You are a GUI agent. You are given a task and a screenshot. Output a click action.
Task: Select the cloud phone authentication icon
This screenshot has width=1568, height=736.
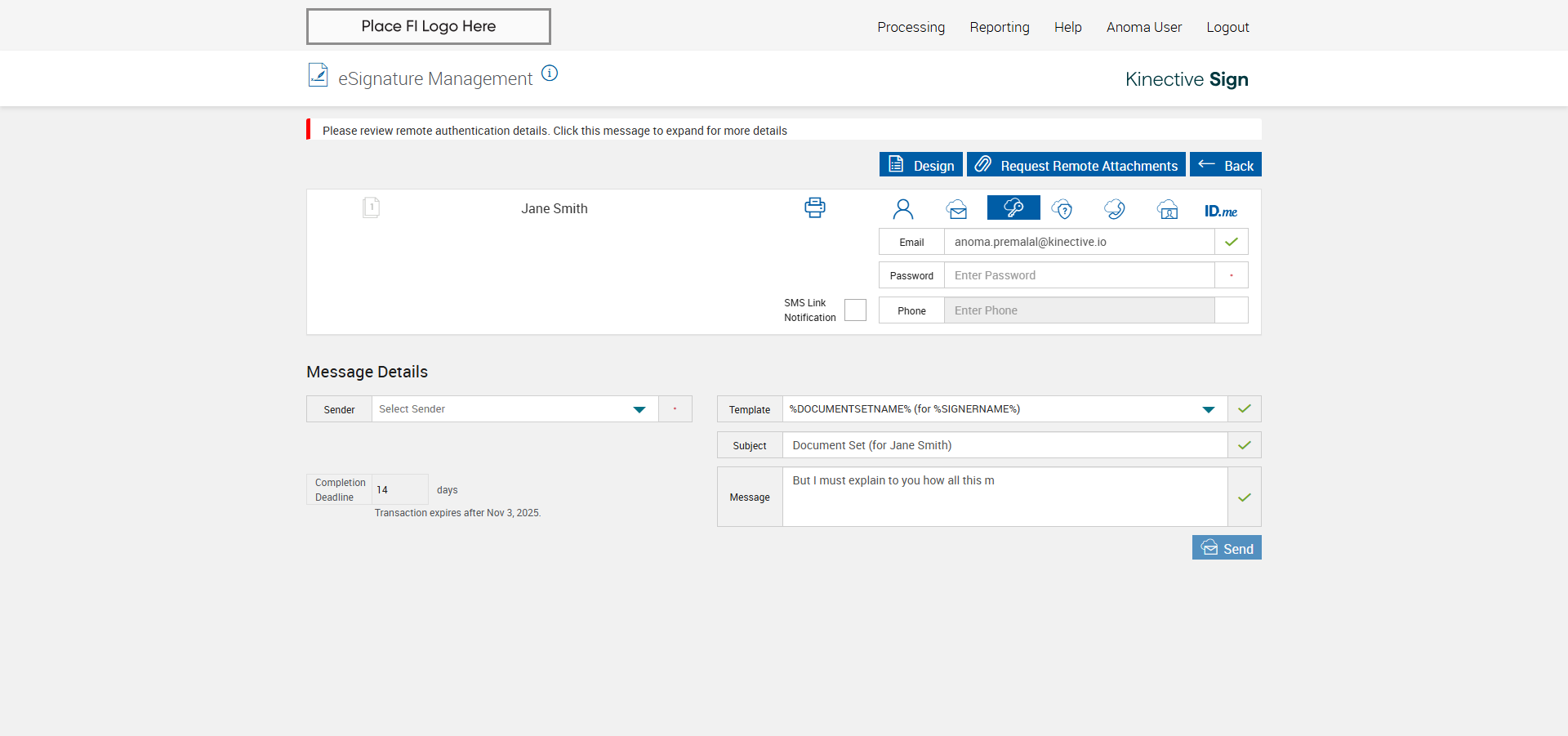click(x=1114, y=209)
